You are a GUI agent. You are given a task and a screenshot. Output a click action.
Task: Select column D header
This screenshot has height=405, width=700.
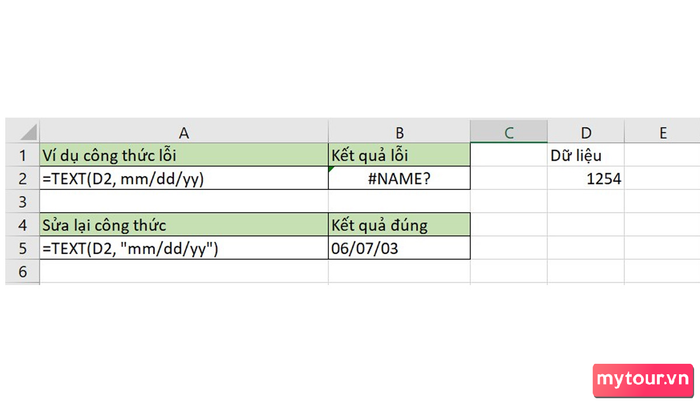(586, 132)
